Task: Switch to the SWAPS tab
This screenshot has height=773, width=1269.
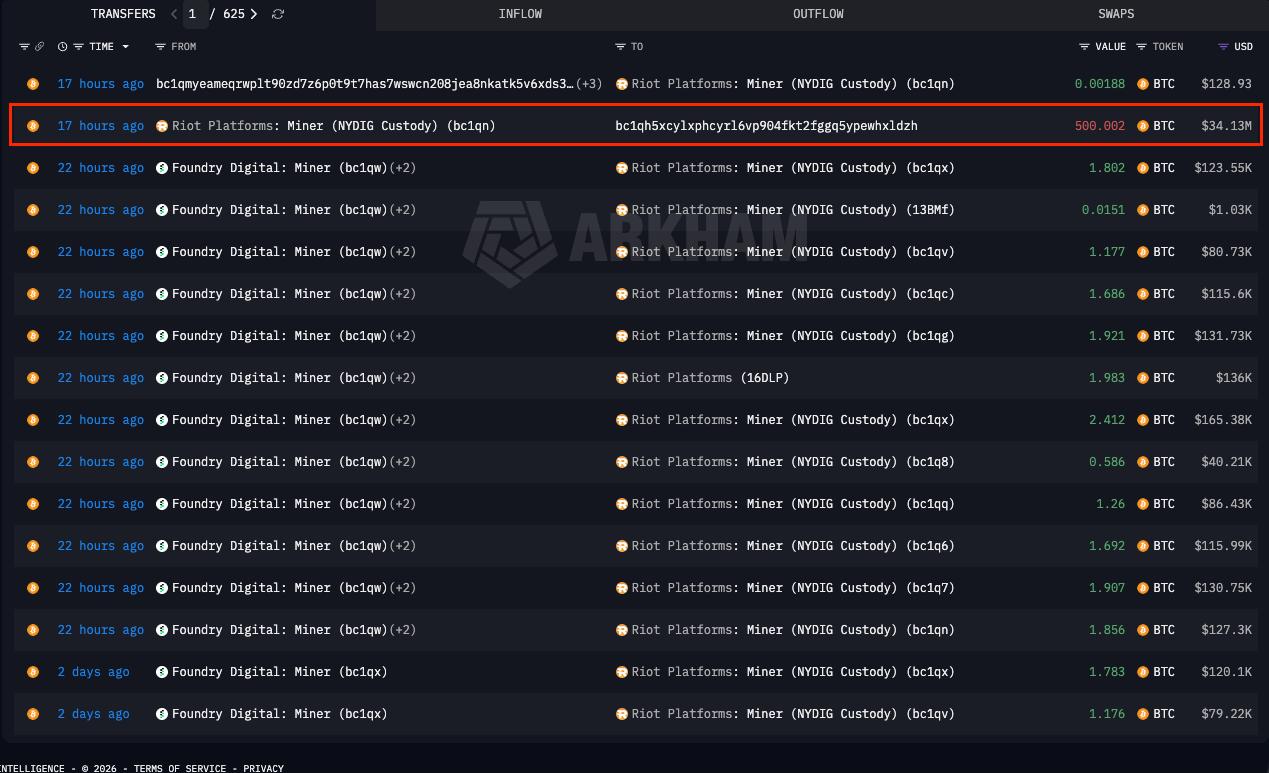Action: click(x=1116, y=14)
